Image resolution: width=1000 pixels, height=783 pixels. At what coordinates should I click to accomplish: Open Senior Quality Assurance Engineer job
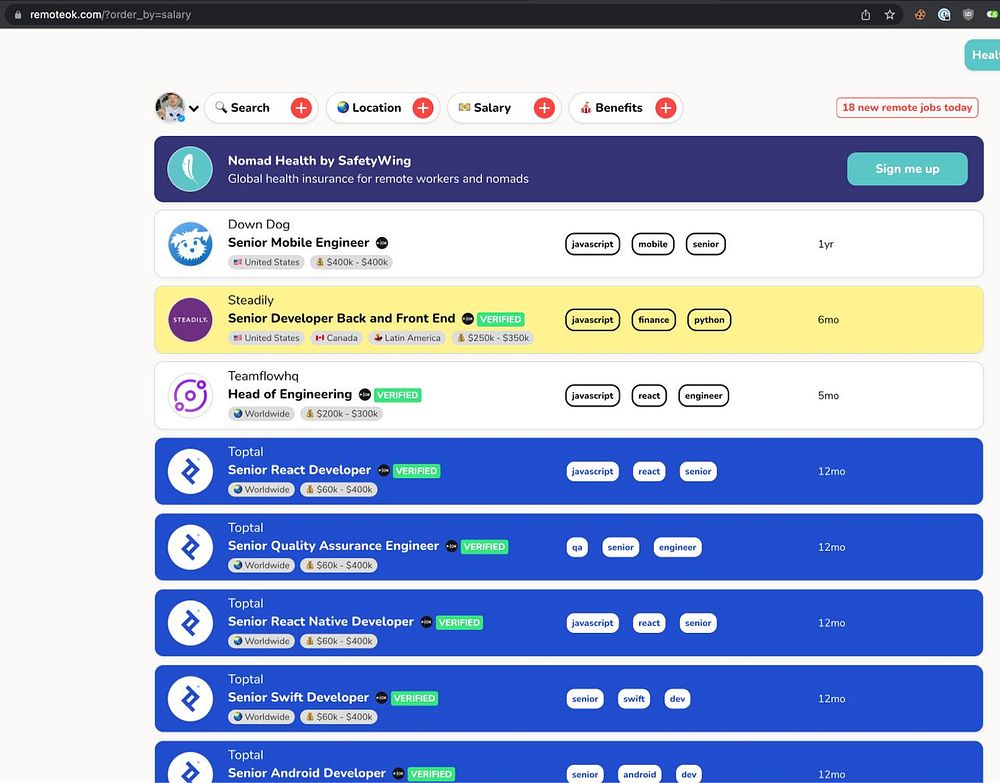(x=334, y=546)
